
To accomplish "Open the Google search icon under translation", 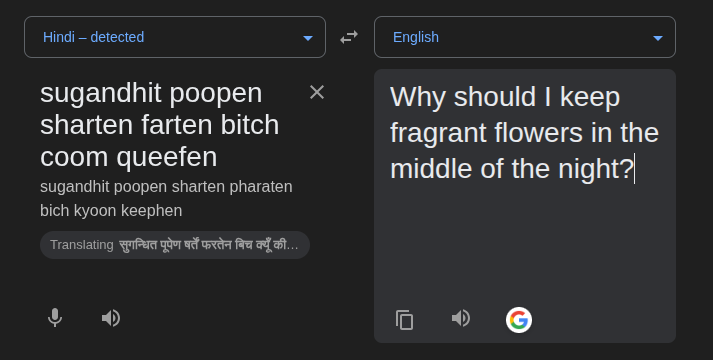I will tap(519, 320).
